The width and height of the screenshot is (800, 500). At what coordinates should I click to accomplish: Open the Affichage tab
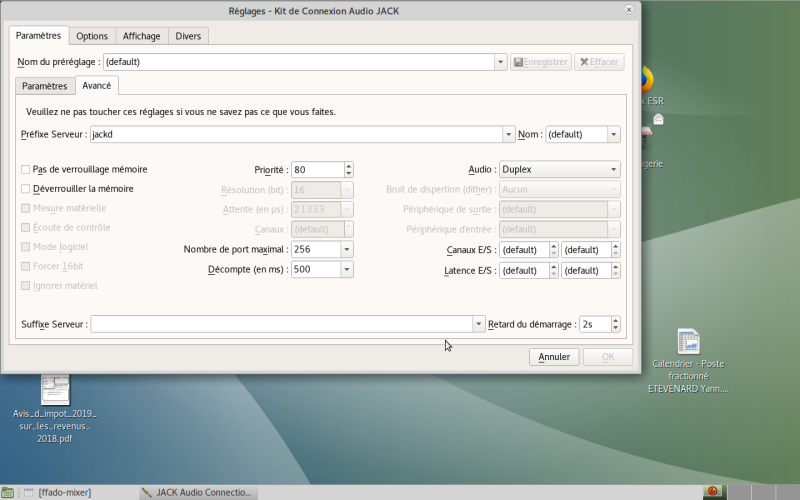coord(141,36)
